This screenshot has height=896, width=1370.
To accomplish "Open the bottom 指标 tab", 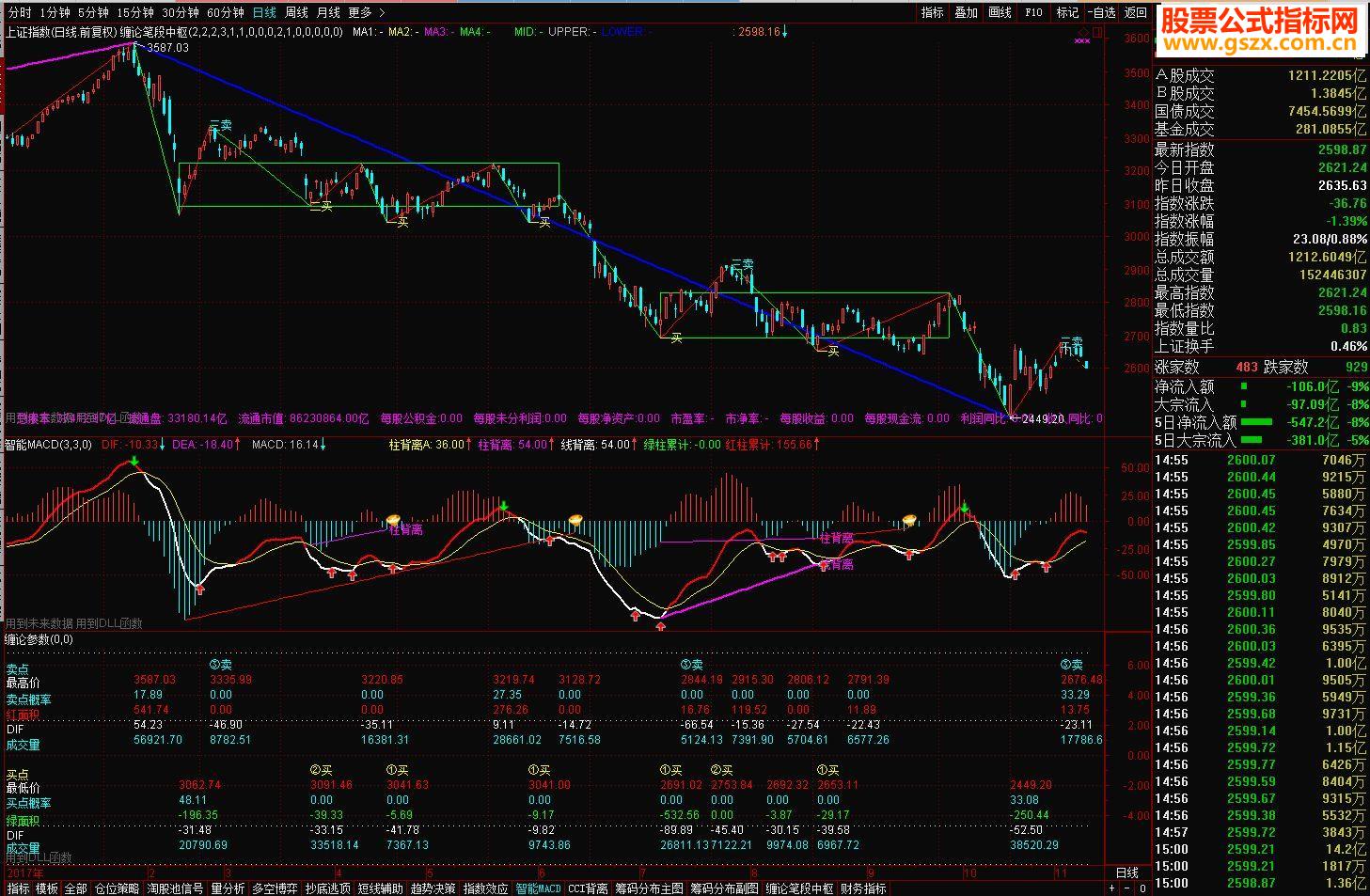I will [18, 888].
